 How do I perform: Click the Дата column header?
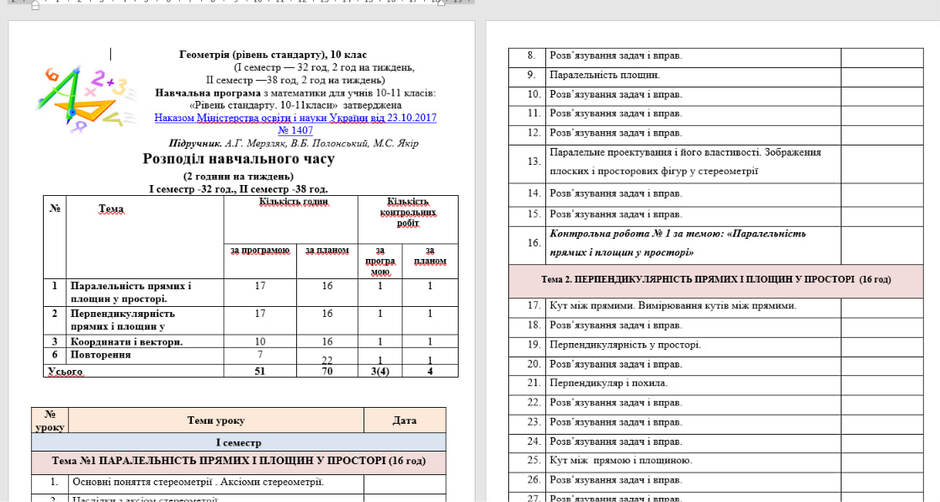point(405,420)
